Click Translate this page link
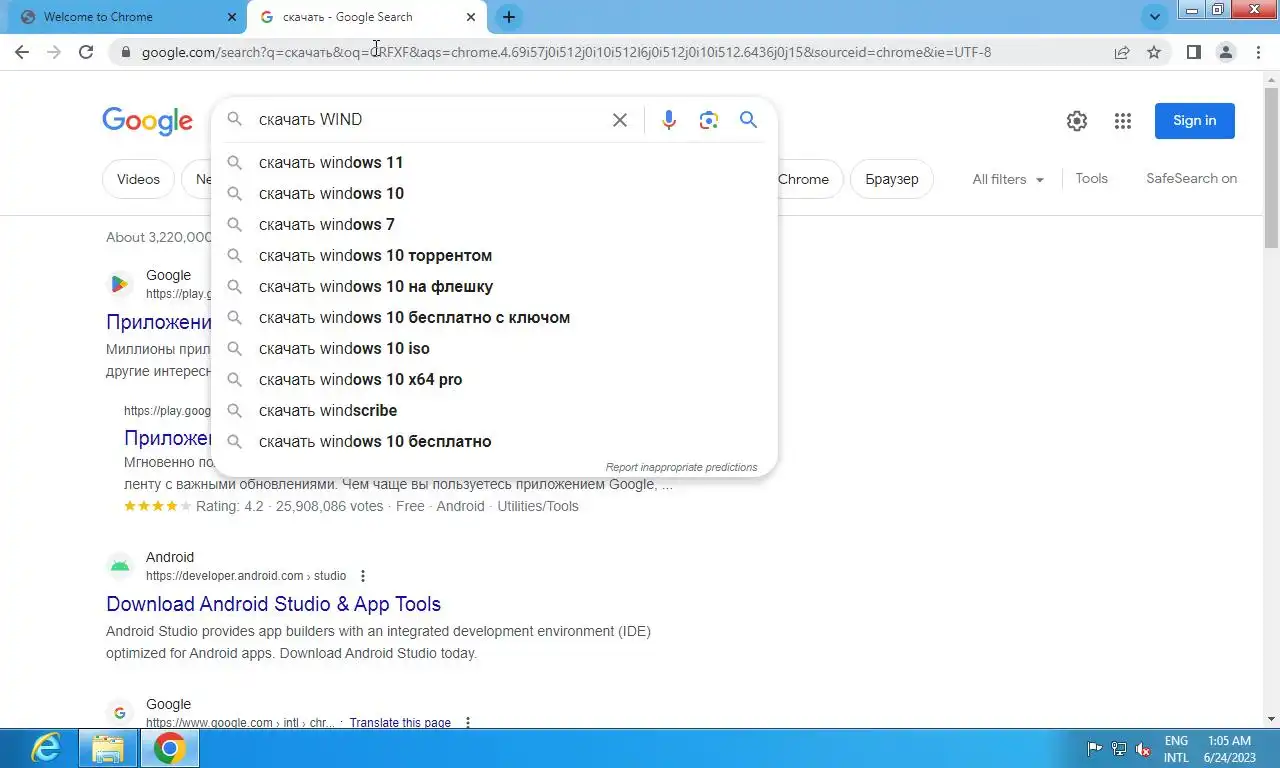The image size is (1280, 768). pyautogui.click(x=400, y=723)
